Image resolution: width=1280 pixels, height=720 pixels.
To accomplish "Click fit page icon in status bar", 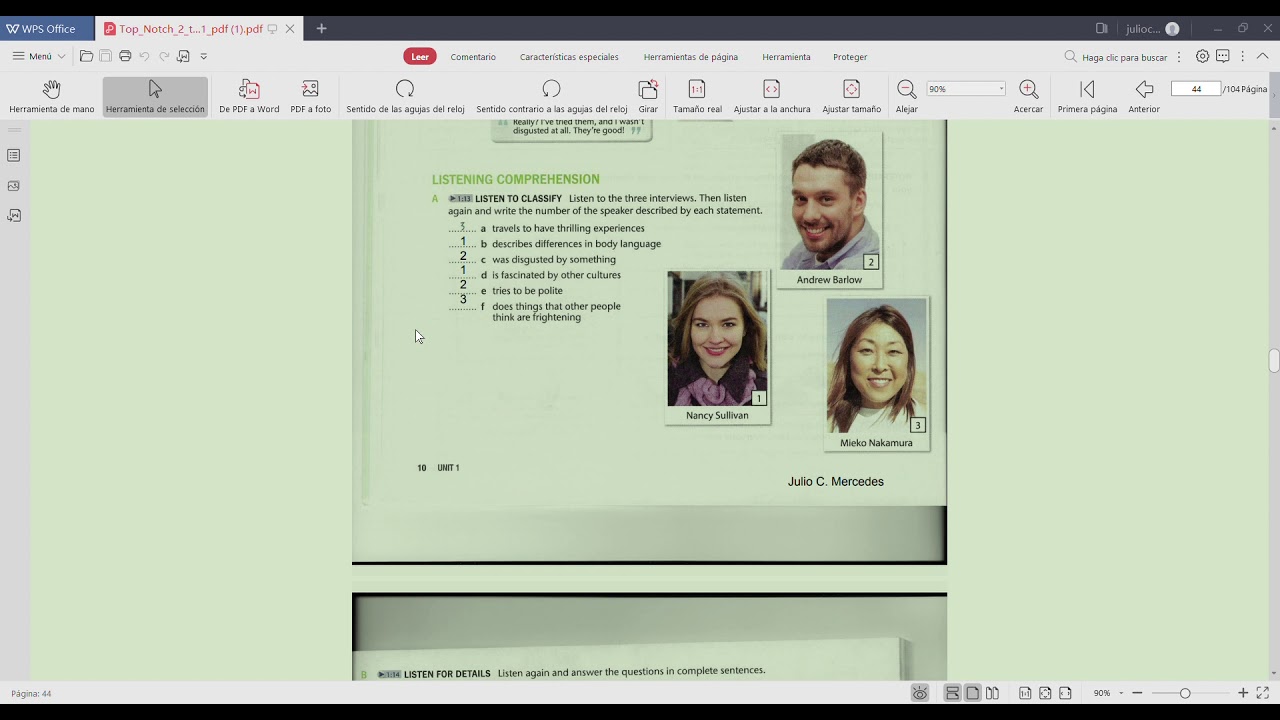I will 1045,693.
